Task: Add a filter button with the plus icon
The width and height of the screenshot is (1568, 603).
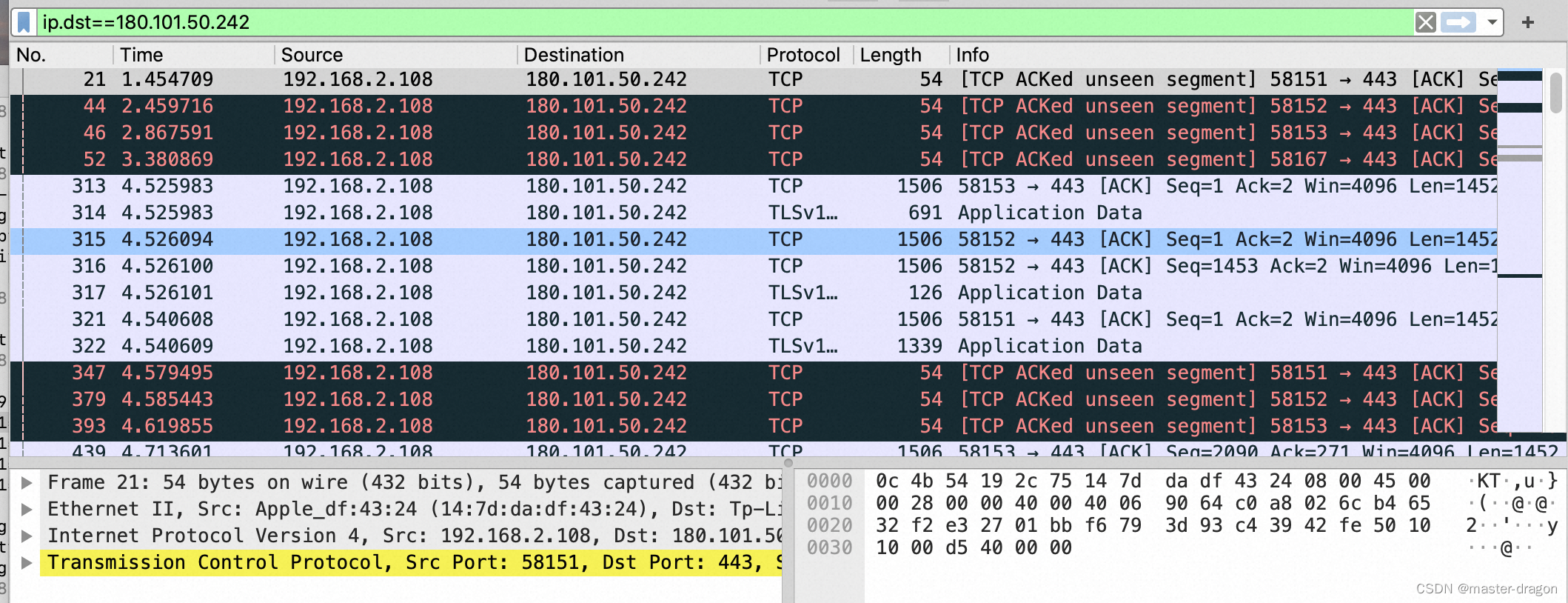Action: 1528,22
